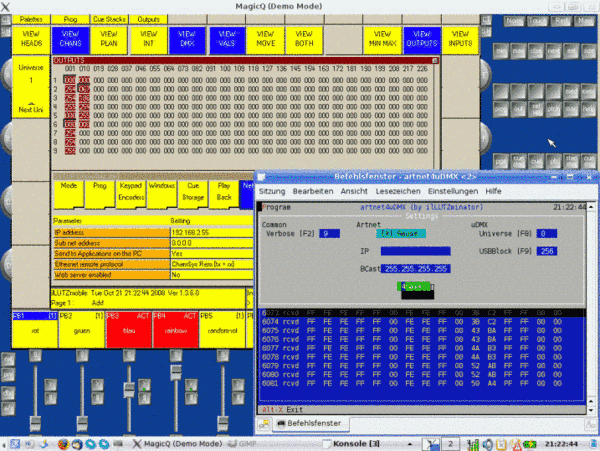Click the Sub net address value
This screenshot has height=451, width=600.
click(x=211, y=243)
